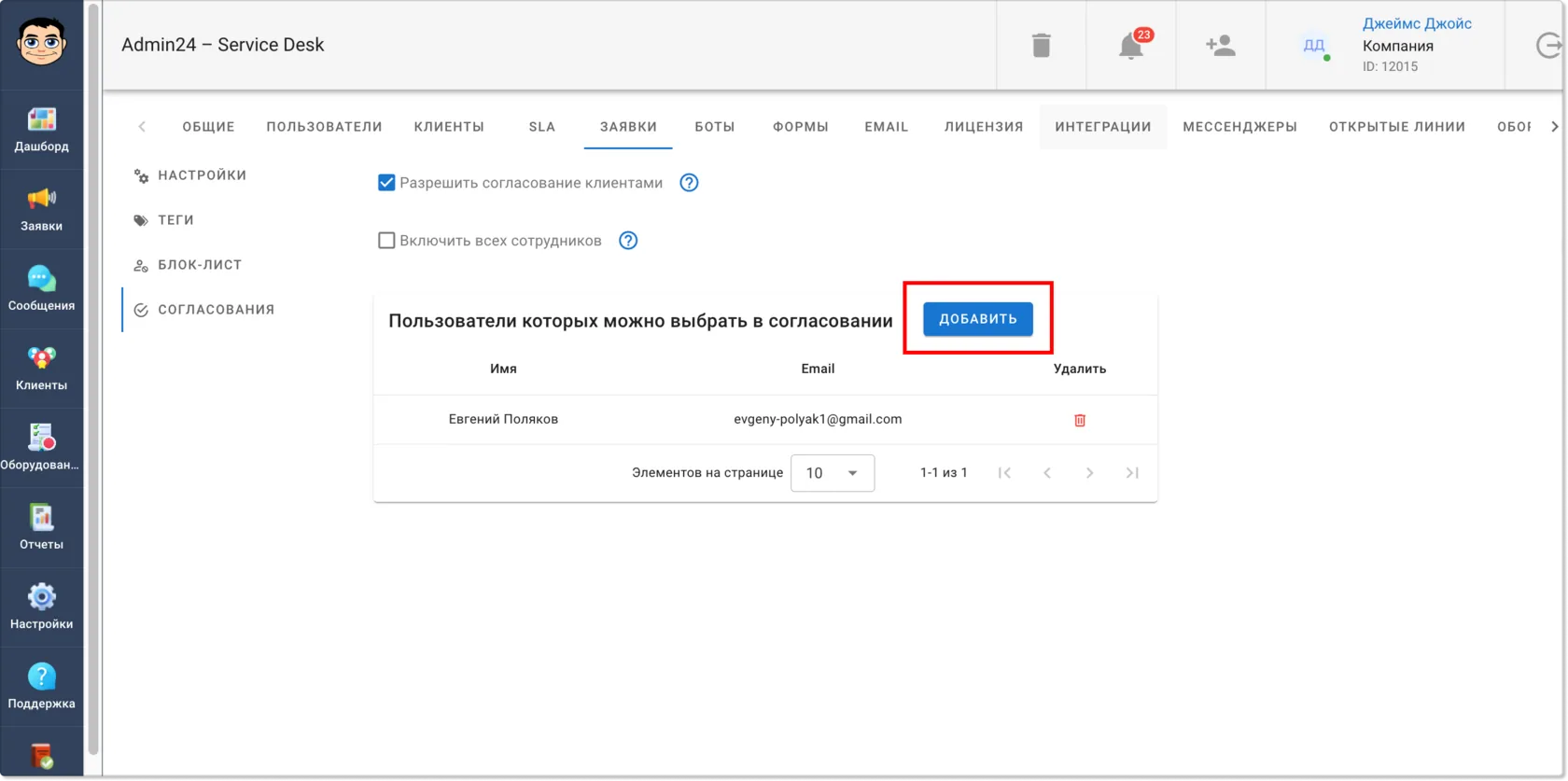Open the Оборудование section in sidebar
This screenshot has height=781, width=1568.
coord(41,449)
